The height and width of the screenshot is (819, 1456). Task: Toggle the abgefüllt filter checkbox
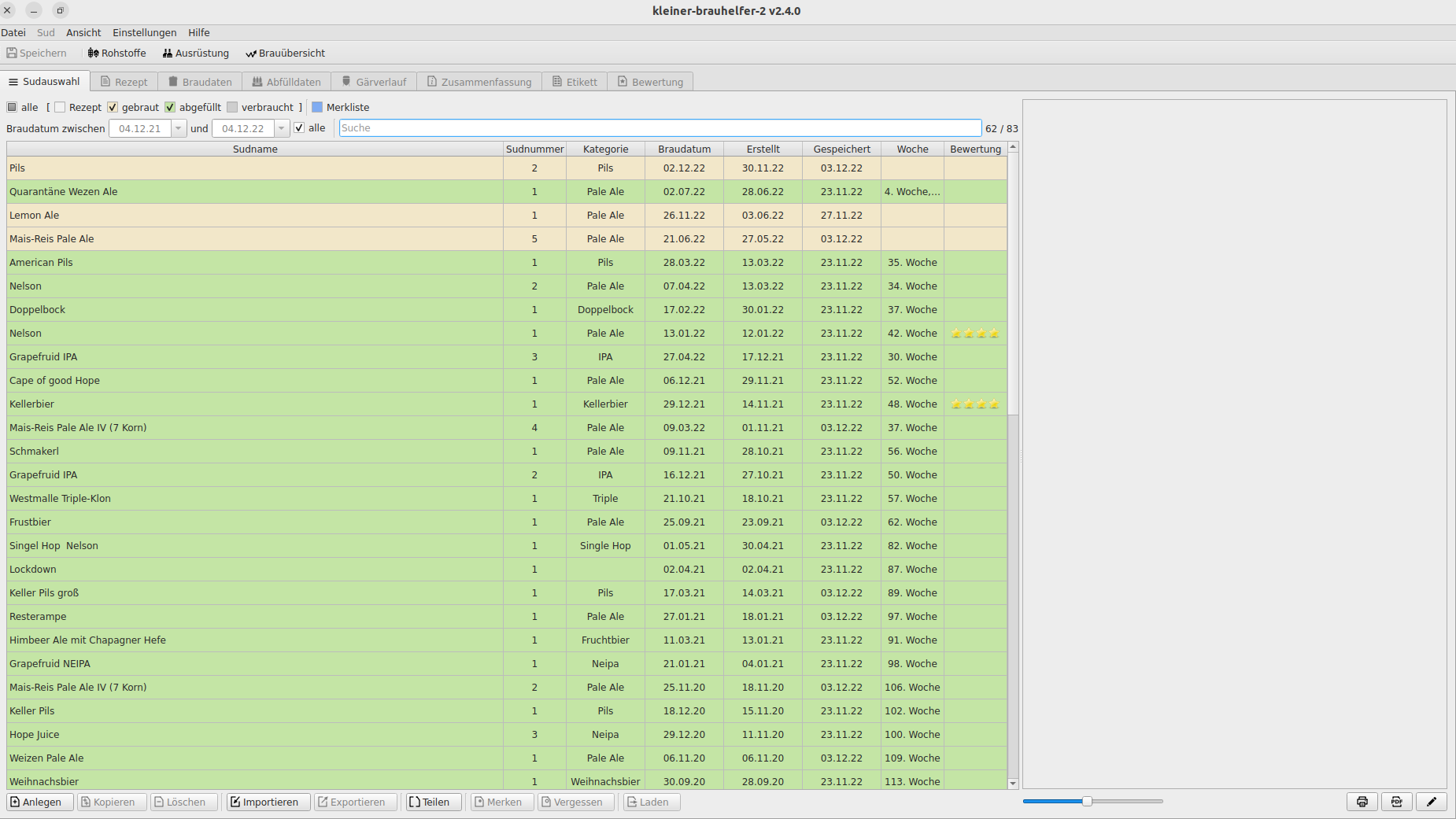pyautogui.click(x=170, y=107)
